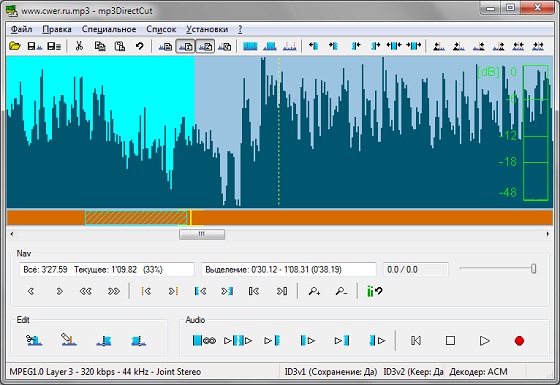Start recording with the red record button
Screen dimensions: 560x385
[519, 341]
